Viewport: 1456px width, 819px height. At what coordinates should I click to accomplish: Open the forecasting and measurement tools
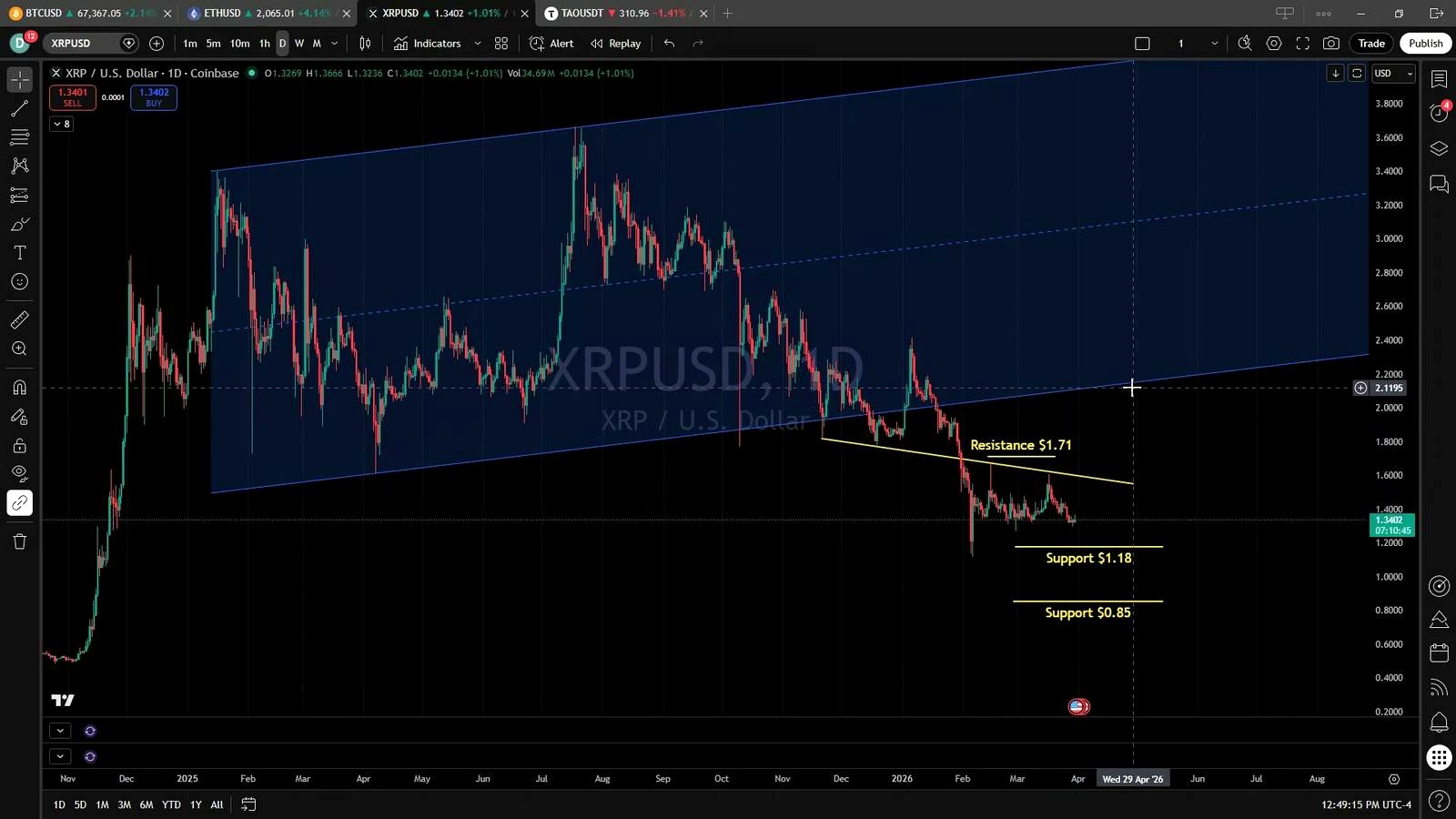pos(19,195)
